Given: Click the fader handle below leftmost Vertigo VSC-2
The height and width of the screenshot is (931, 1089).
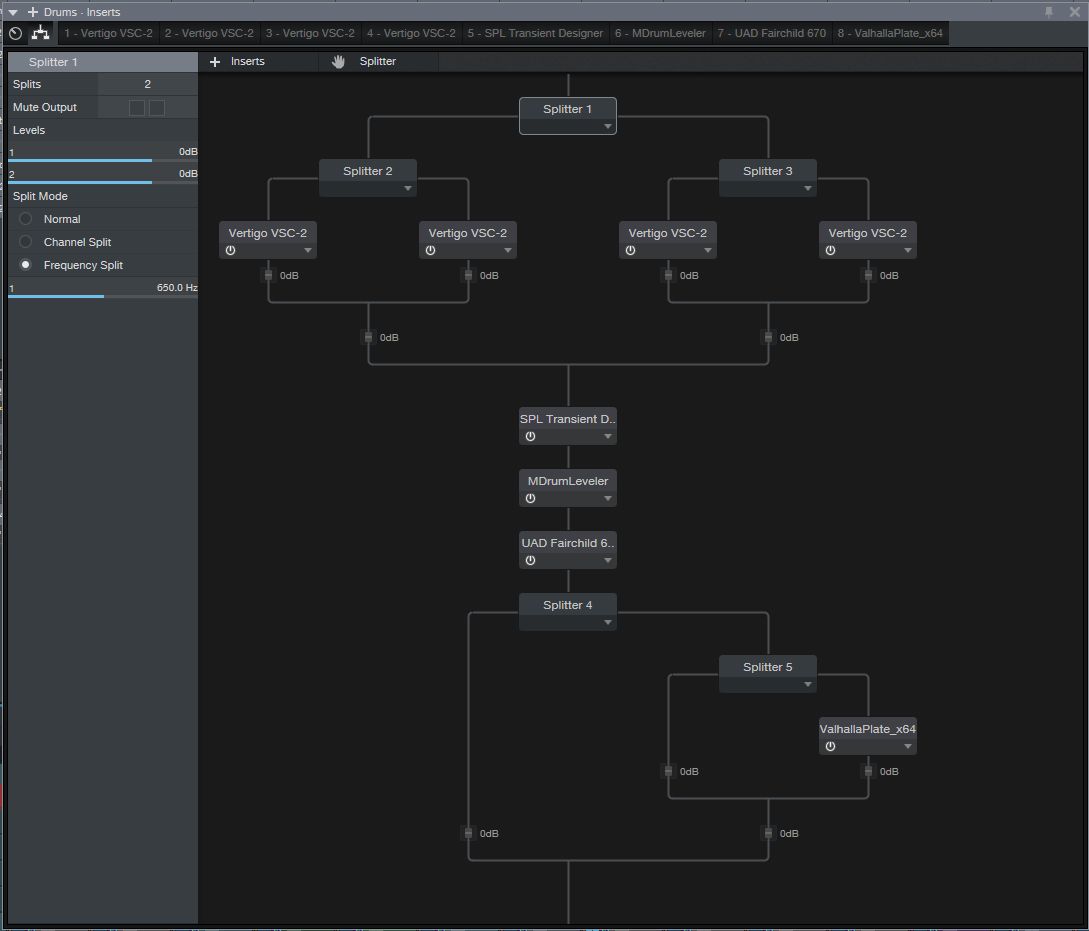Looking at the screenshot, I should pyautogui.click(x=268, y=276).
